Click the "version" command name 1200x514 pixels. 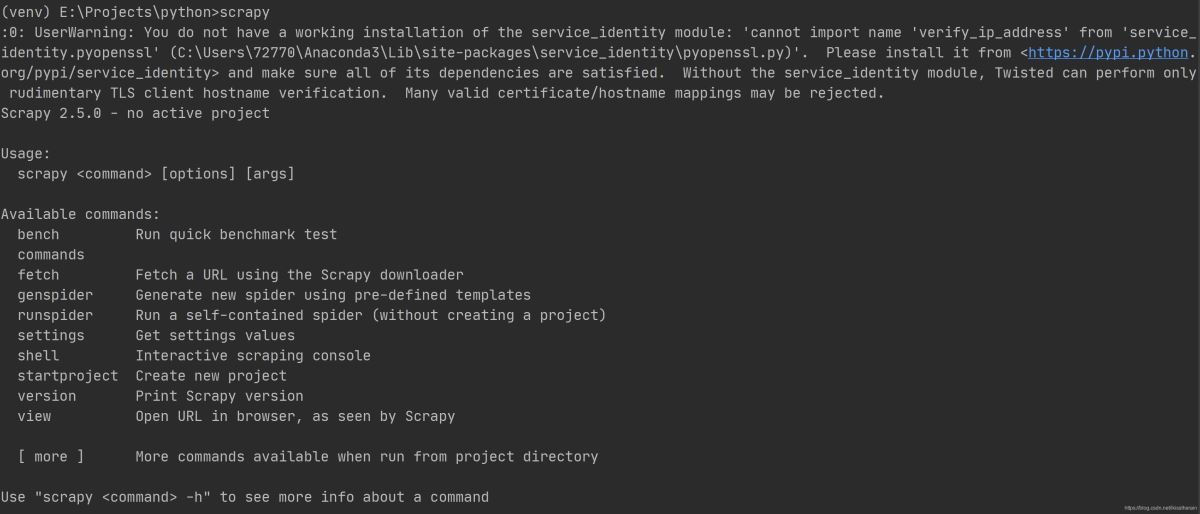click(46, 396)
